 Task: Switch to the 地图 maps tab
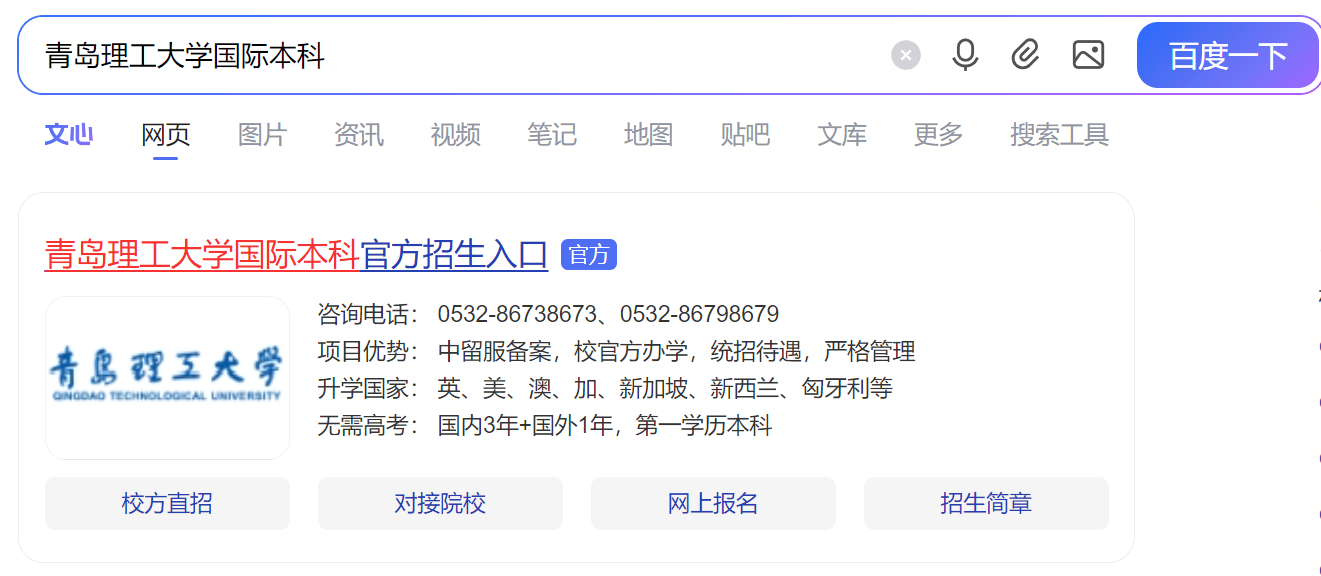click(648, 134)
